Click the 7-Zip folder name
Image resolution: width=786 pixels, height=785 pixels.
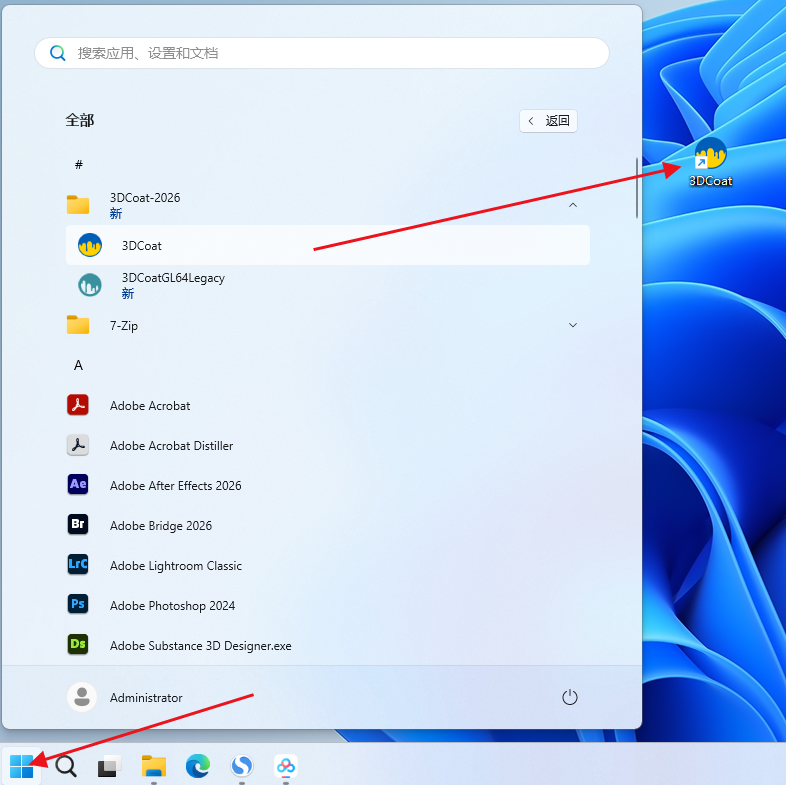124,326
